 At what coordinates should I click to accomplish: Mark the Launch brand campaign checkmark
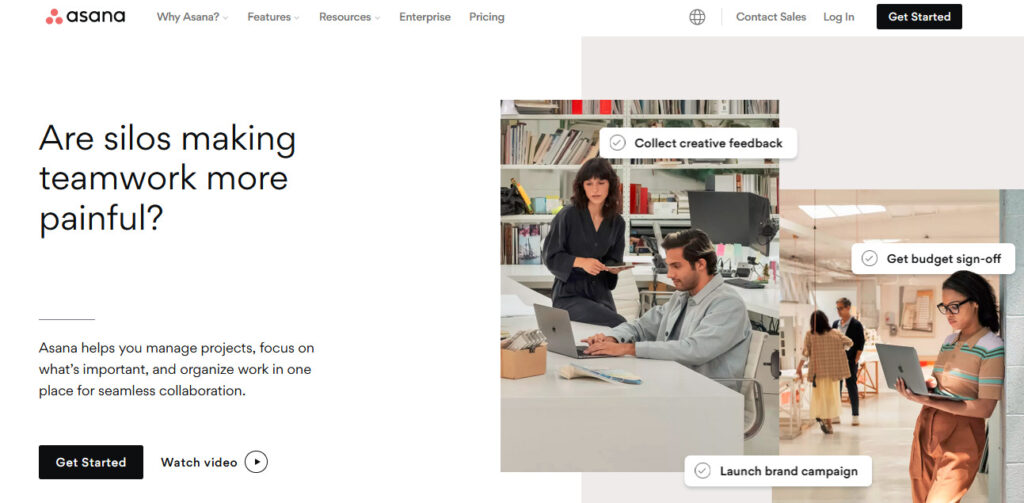click(702, 471)
